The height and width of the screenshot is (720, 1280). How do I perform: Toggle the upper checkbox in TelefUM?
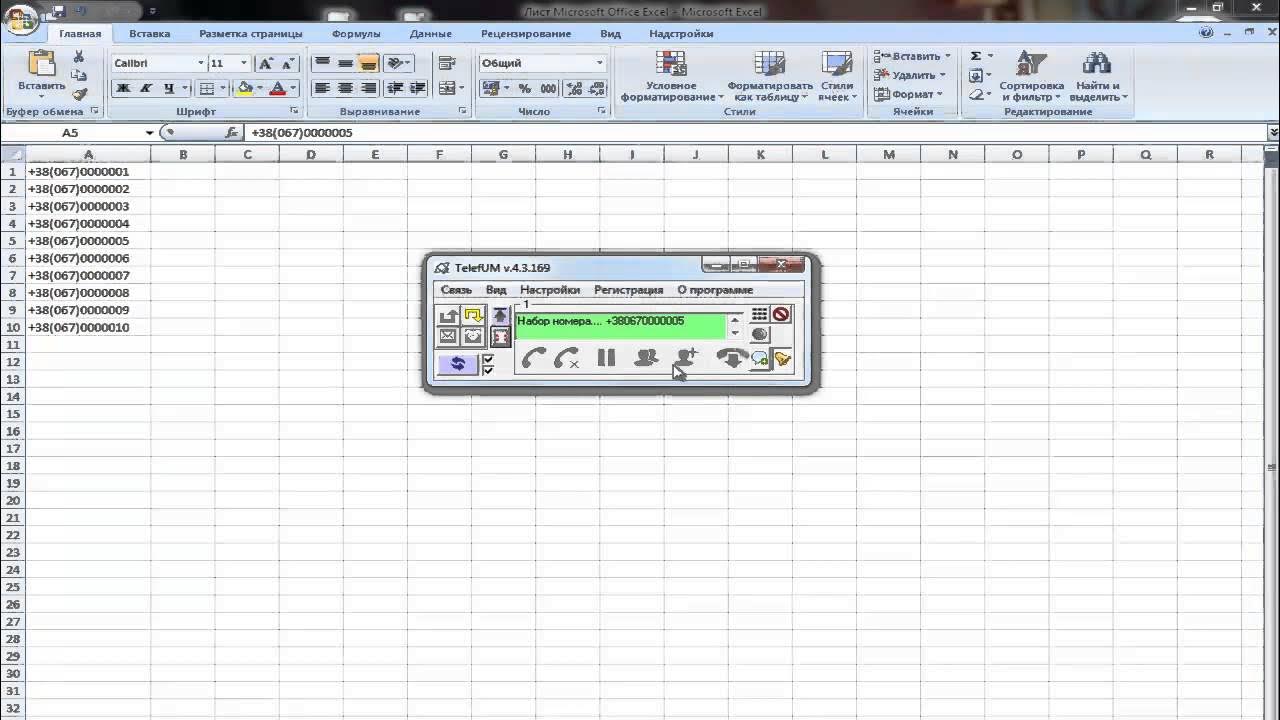(488, 359)
